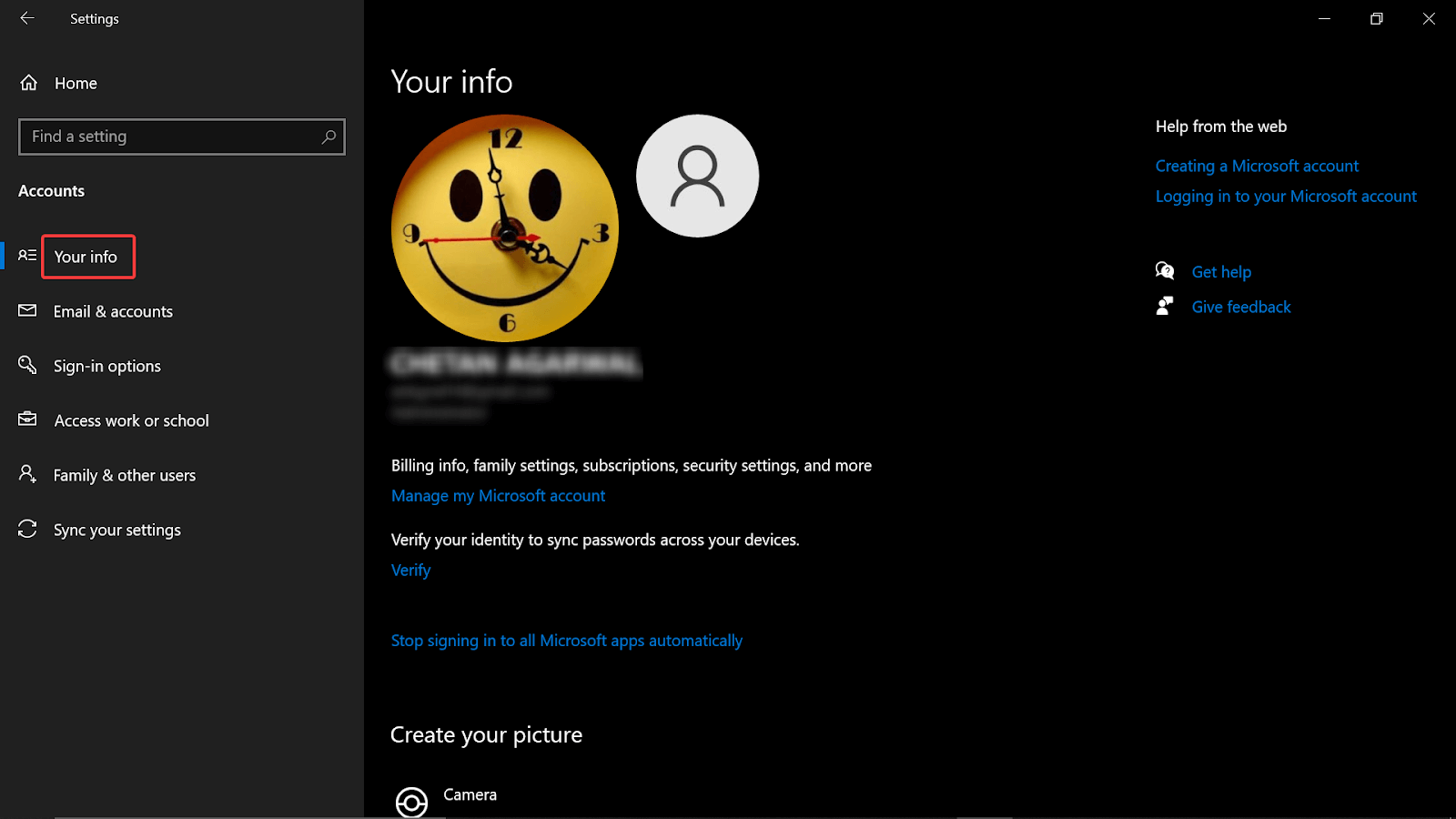Click the briefcase icon for Access work or school
The width and height of the screenshot is (1456, 819).
pos(26,420)
